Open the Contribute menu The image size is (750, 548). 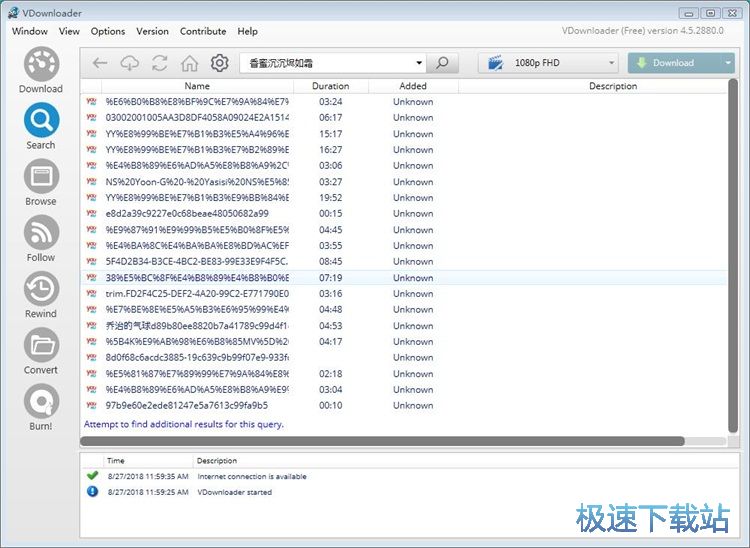(x=203, y=31)
